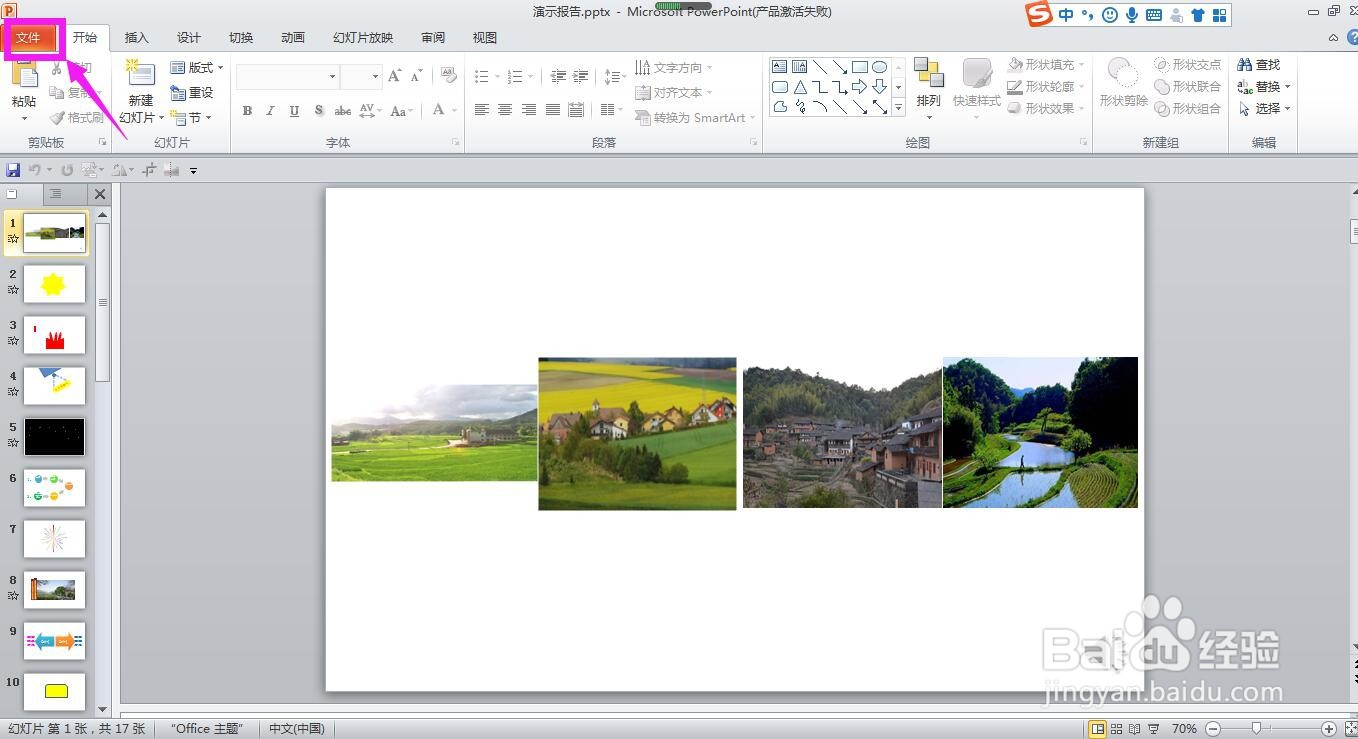Toggle Strikethrough (abc) formatting
Screen dimensions: 1358x739
click(x=343, y=111)
